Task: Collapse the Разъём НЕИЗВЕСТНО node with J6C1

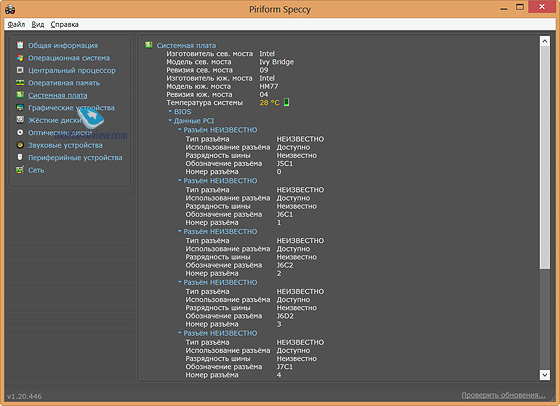Action: point(180,180)
